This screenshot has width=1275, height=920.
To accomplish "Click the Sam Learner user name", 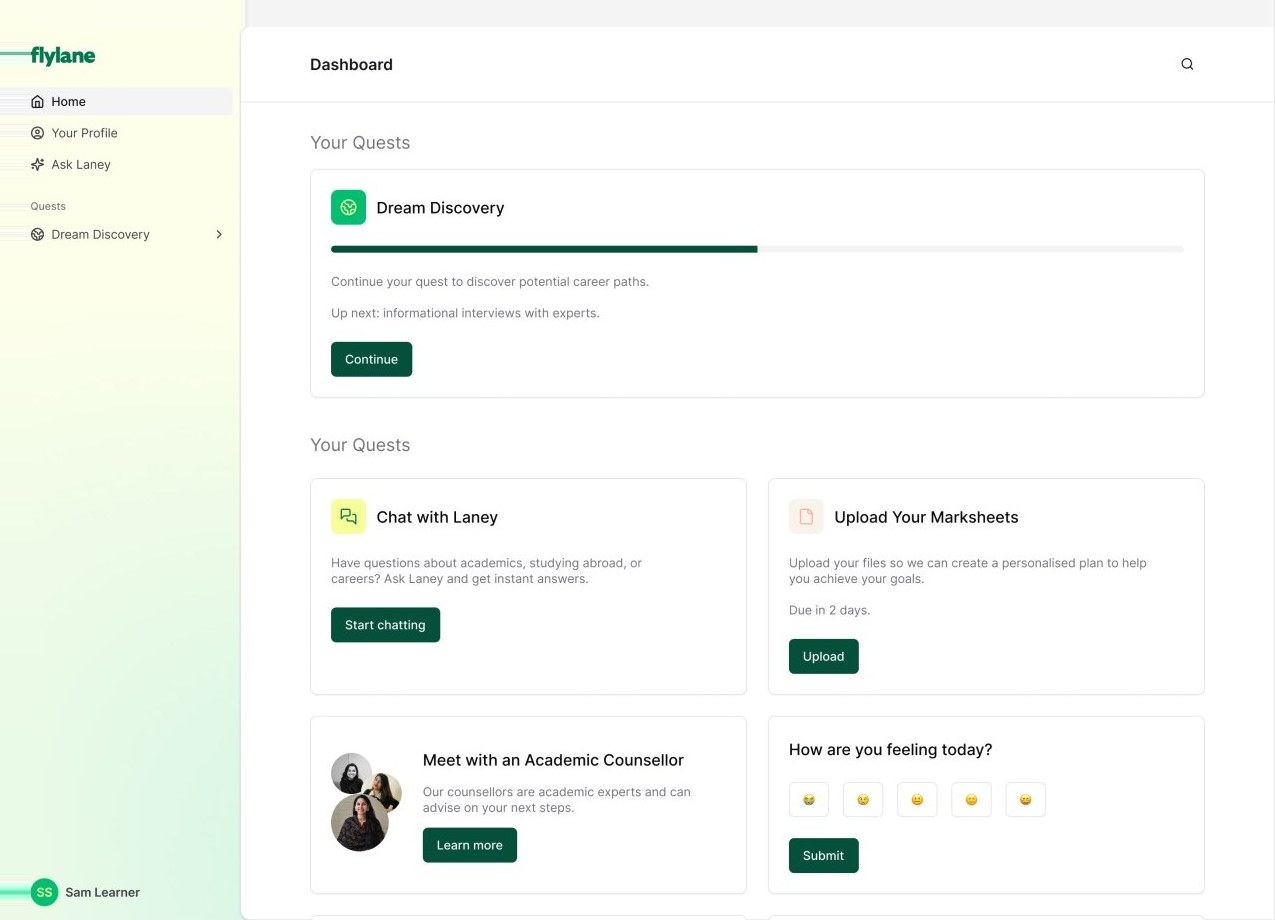I will pyautogui.click(x=102, y=892).
